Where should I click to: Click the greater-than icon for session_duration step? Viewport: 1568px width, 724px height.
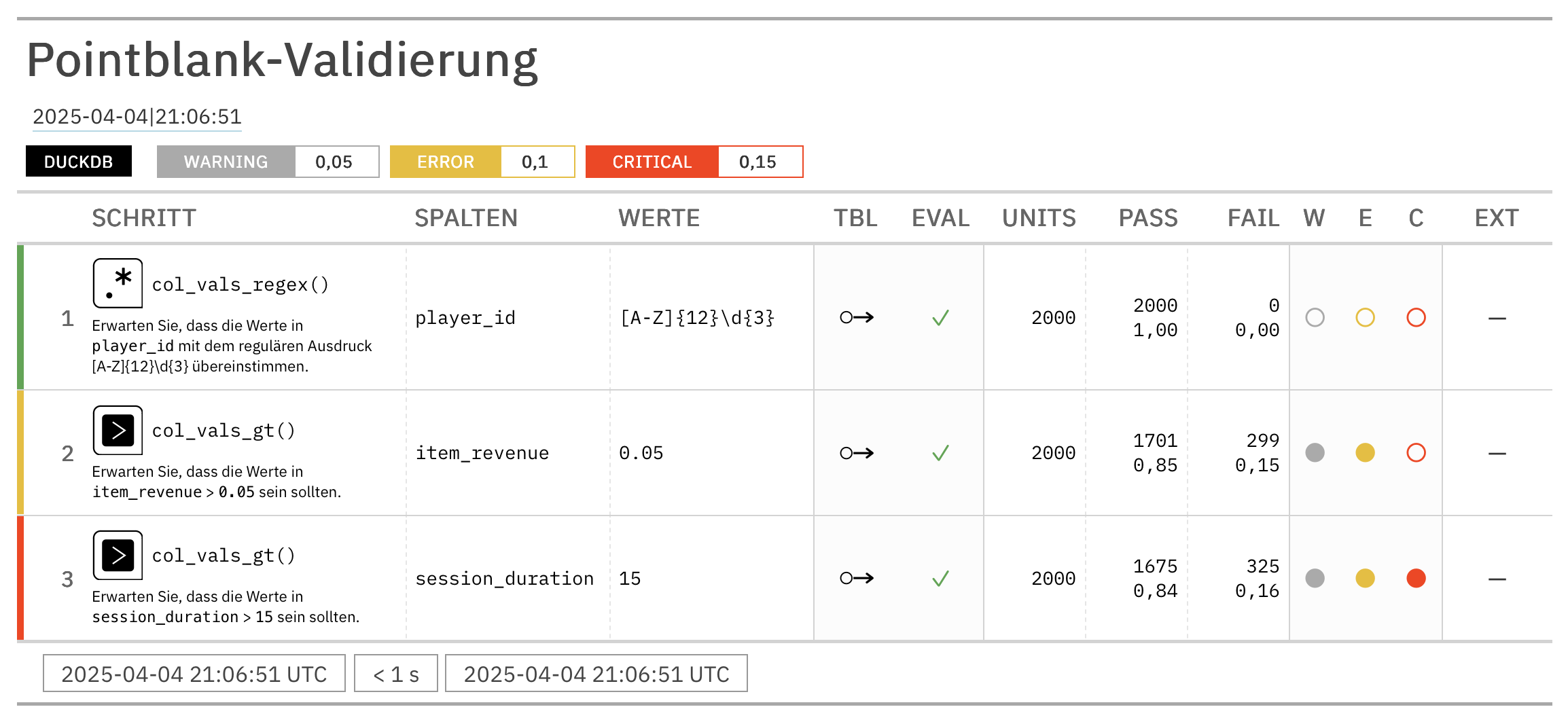coord(118,555)
